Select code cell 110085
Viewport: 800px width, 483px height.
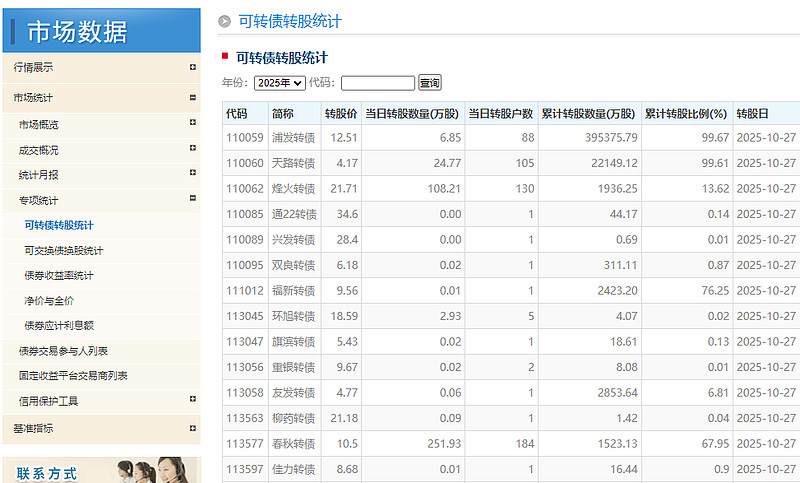click(245, 214)
